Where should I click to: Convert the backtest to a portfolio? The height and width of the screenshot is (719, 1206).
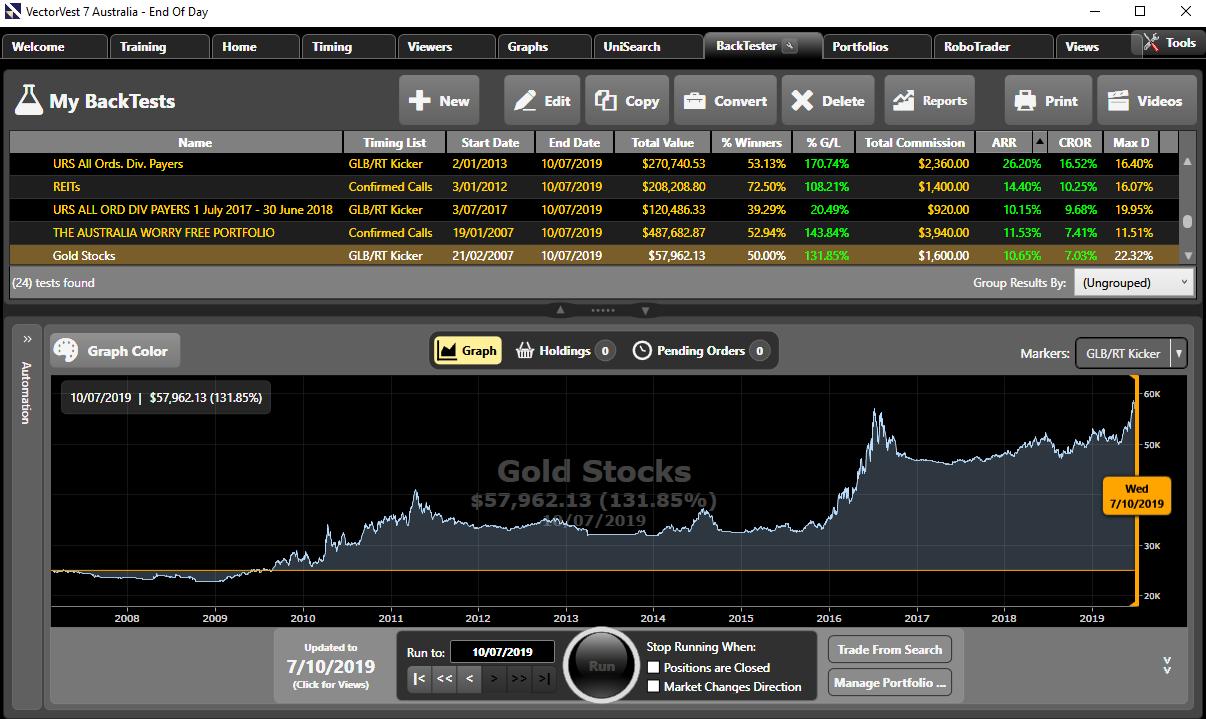pyautogui.click(x=726, y=101)
